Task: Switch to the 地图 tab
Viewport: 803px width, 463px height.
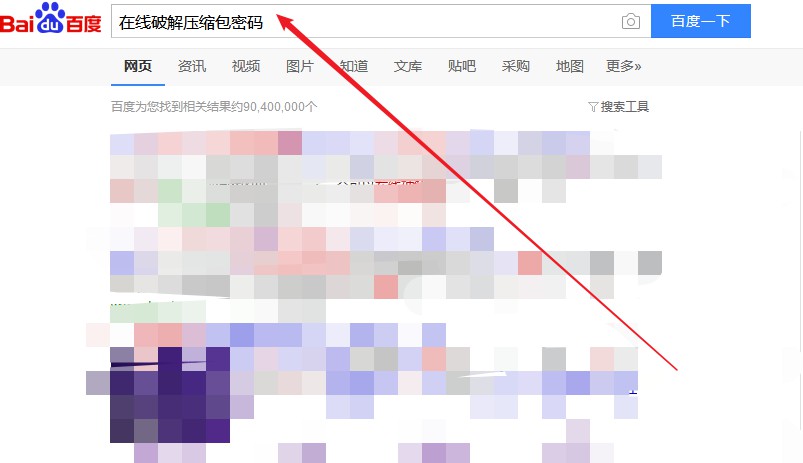Action: tap(570, 66)
